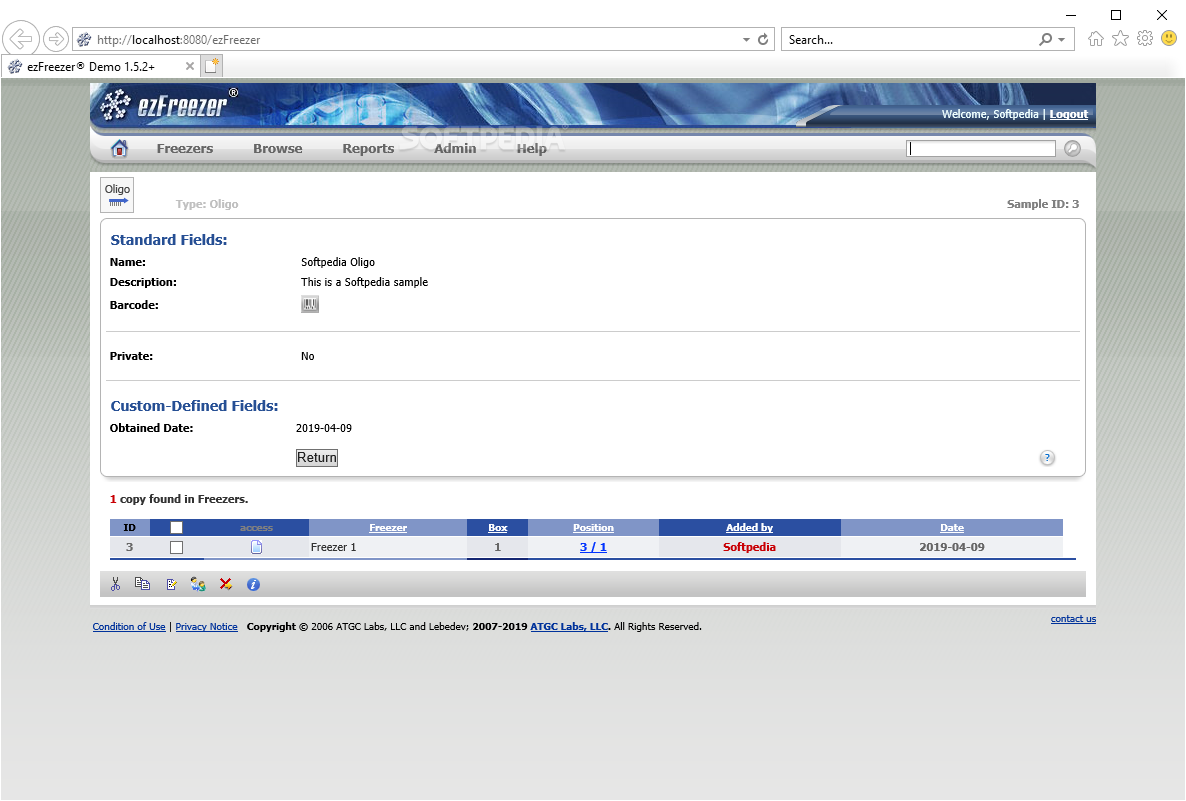Open the barcode image icon
The width and height of the screenshot is (1186, 801).
[310, 305]
